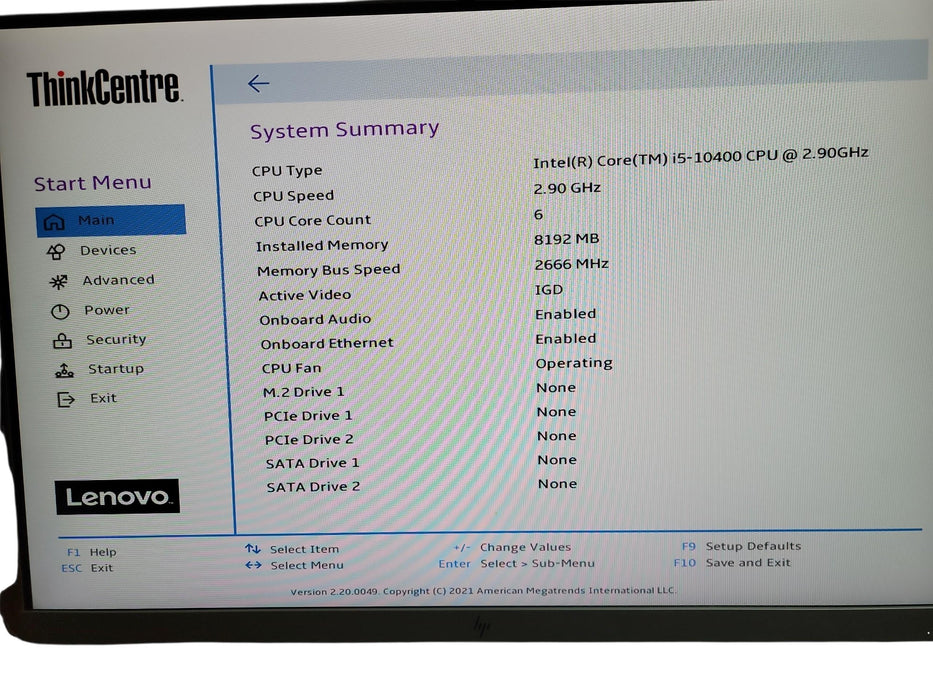Click the back arrow icon
The height and width of the screenshot is (700, 933).
click(258, 83)
